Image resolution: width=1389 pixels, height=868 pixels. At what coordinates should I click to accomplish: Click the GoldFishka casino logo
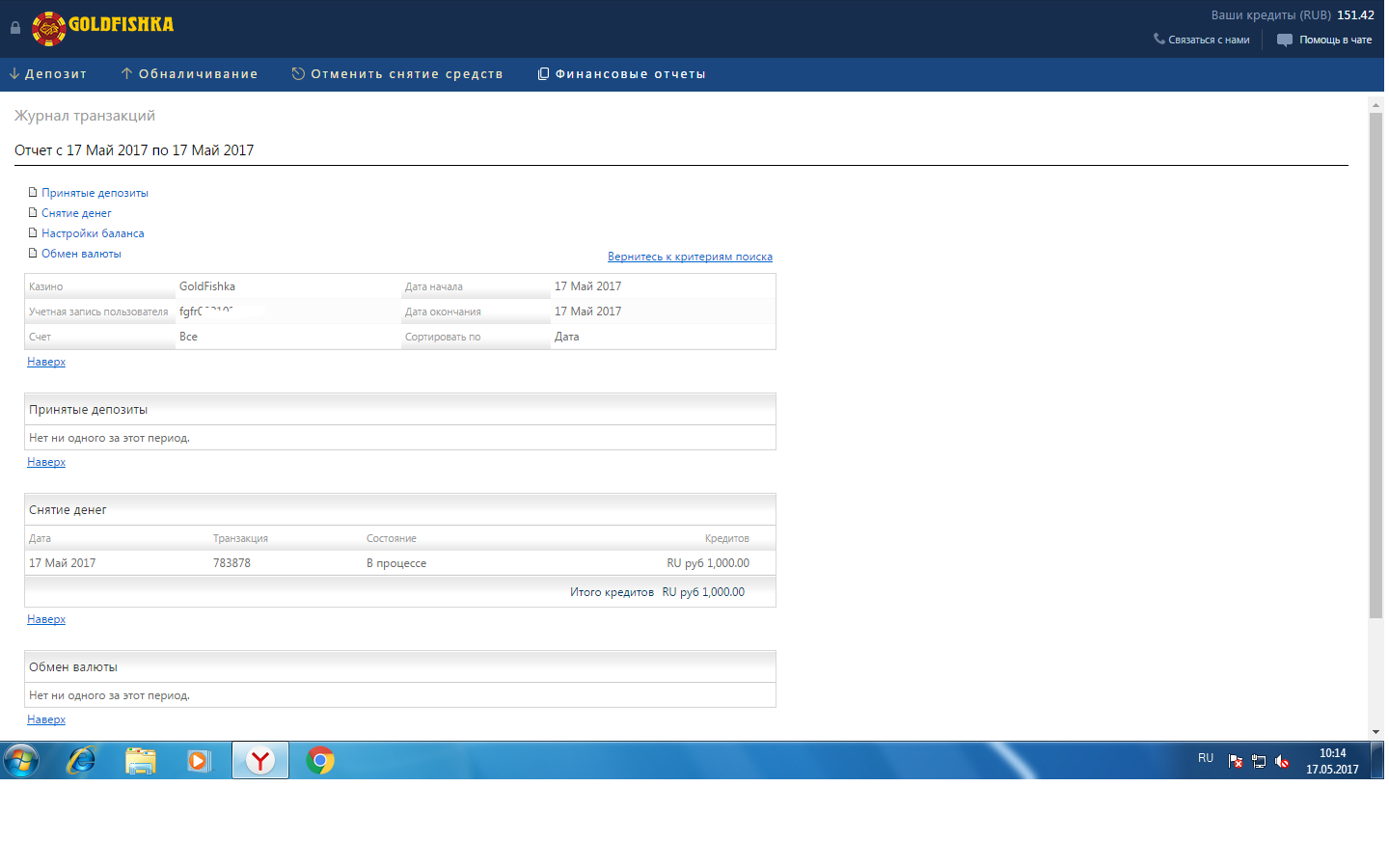point(102,27)
